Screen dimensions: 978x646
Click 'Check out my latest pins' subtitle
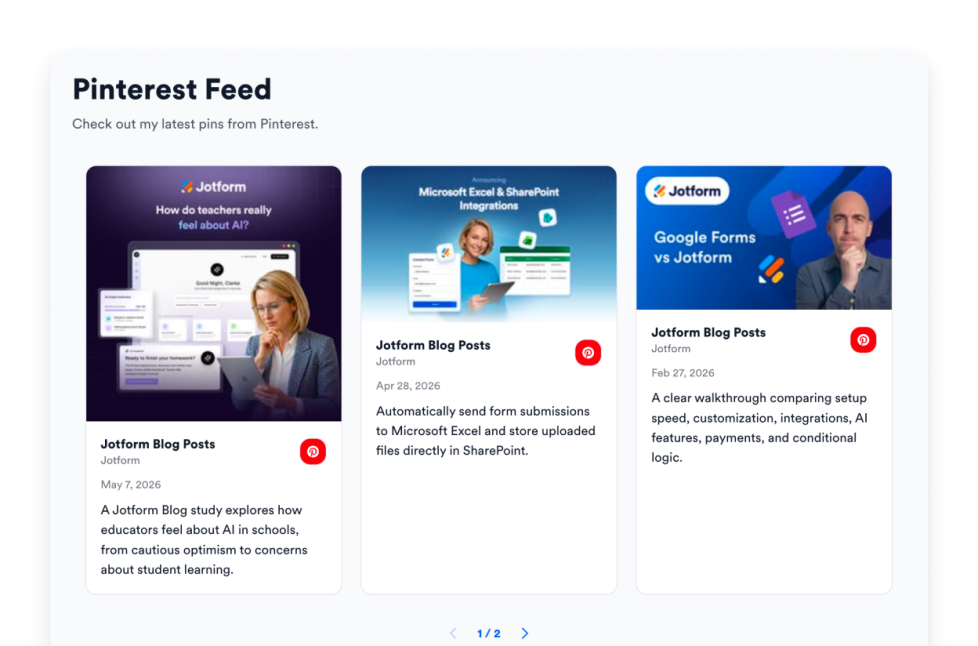(195, 124)
